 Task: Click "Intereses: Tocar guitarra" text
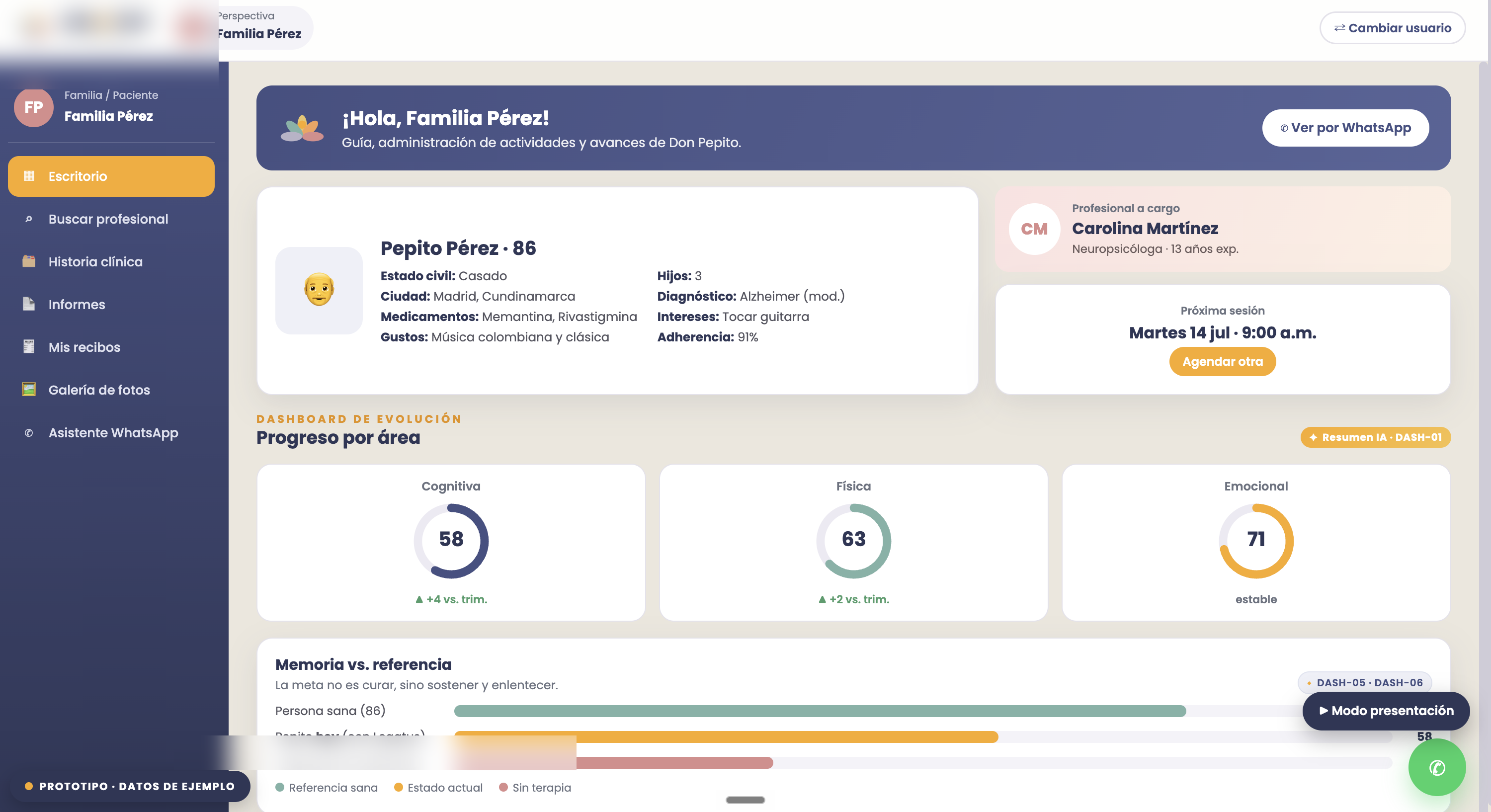point(733,317)
